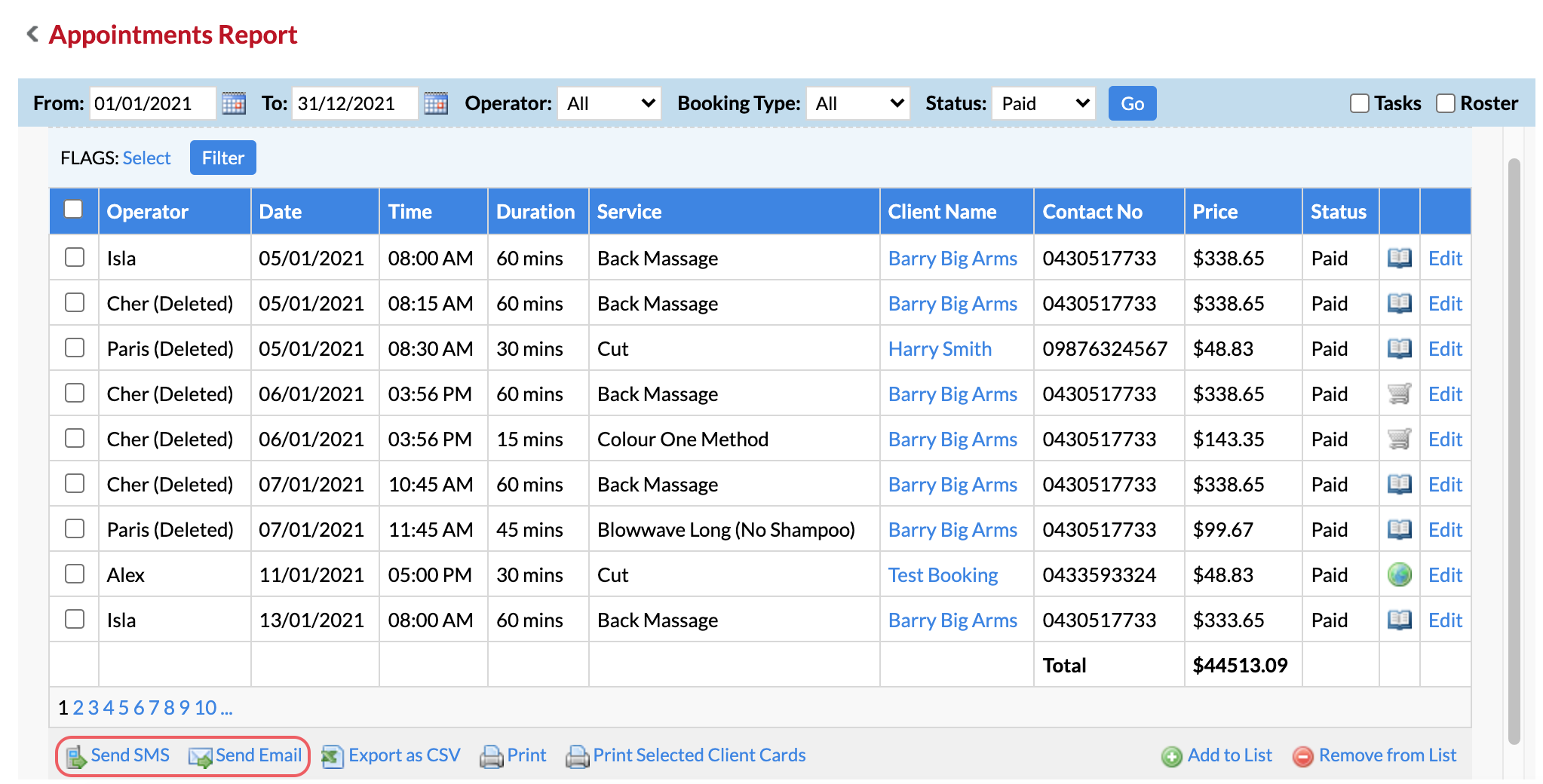Image resolution: width=1543 pixels, height=784 pixels.
Task: Open the book icon for Harry Smith's row
Action: pos(1400,348)
